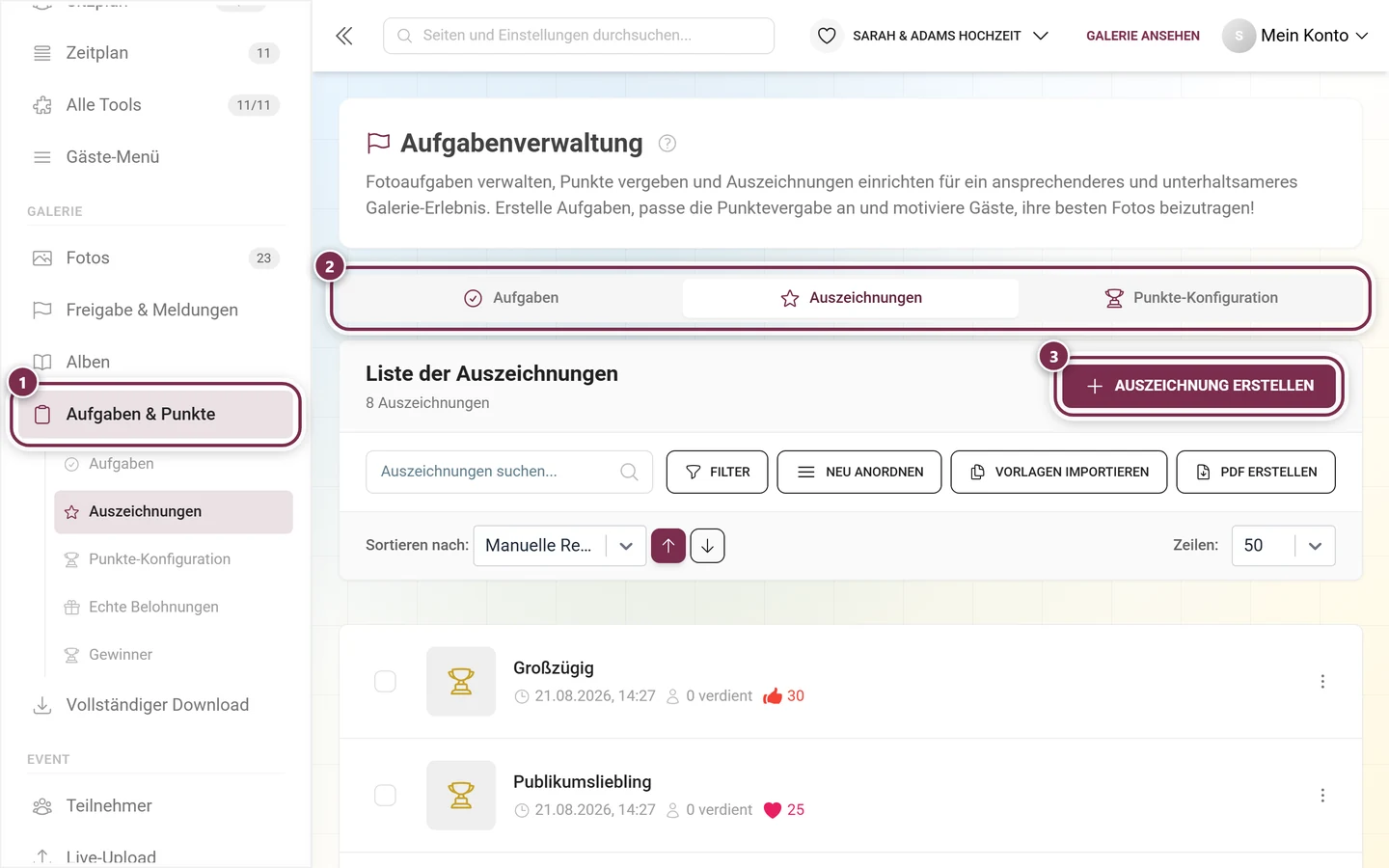The width and height of the screenshot is (1389, 868).
Task: Click the trophy icon beside Gewinner
Action: coord(71,655)
